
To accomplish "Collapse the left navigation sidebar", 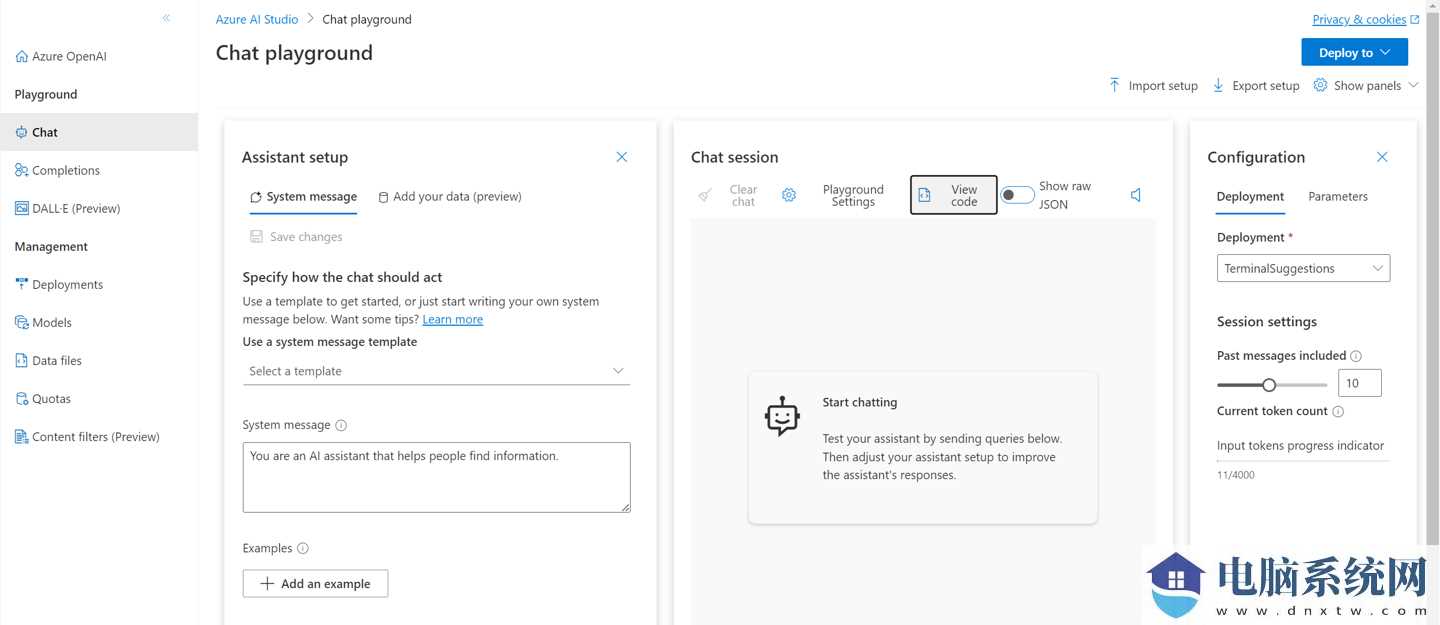I will pyautogui.click(x=166, y=18).
